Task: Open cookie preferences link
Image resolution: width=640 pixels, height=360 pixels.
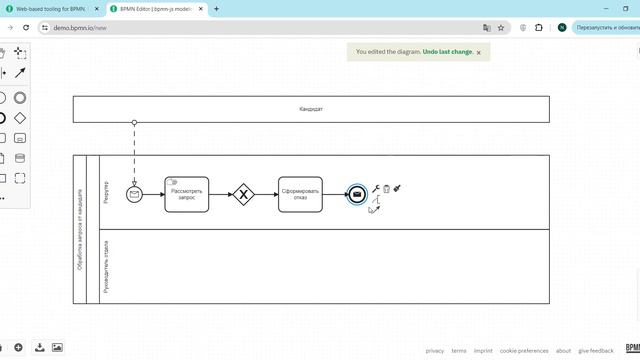Action: pyautogui.click(x=524, y=351)
